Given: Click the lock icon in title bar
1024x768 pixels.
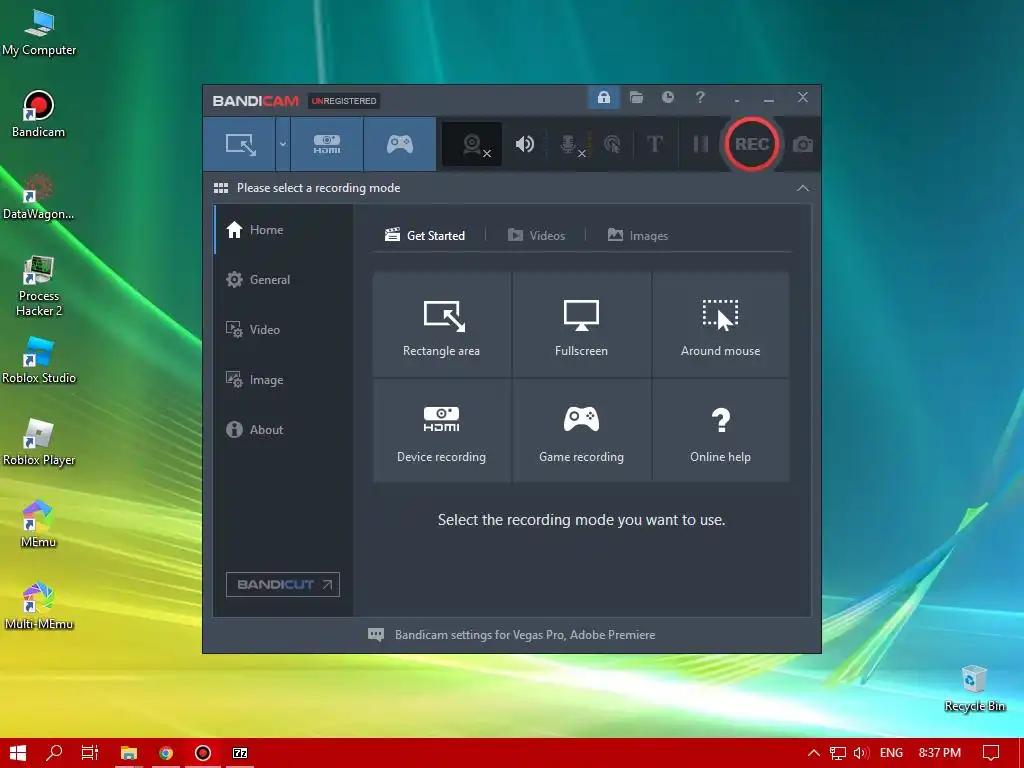Looking at the screenshot, I should click(603, 98).
